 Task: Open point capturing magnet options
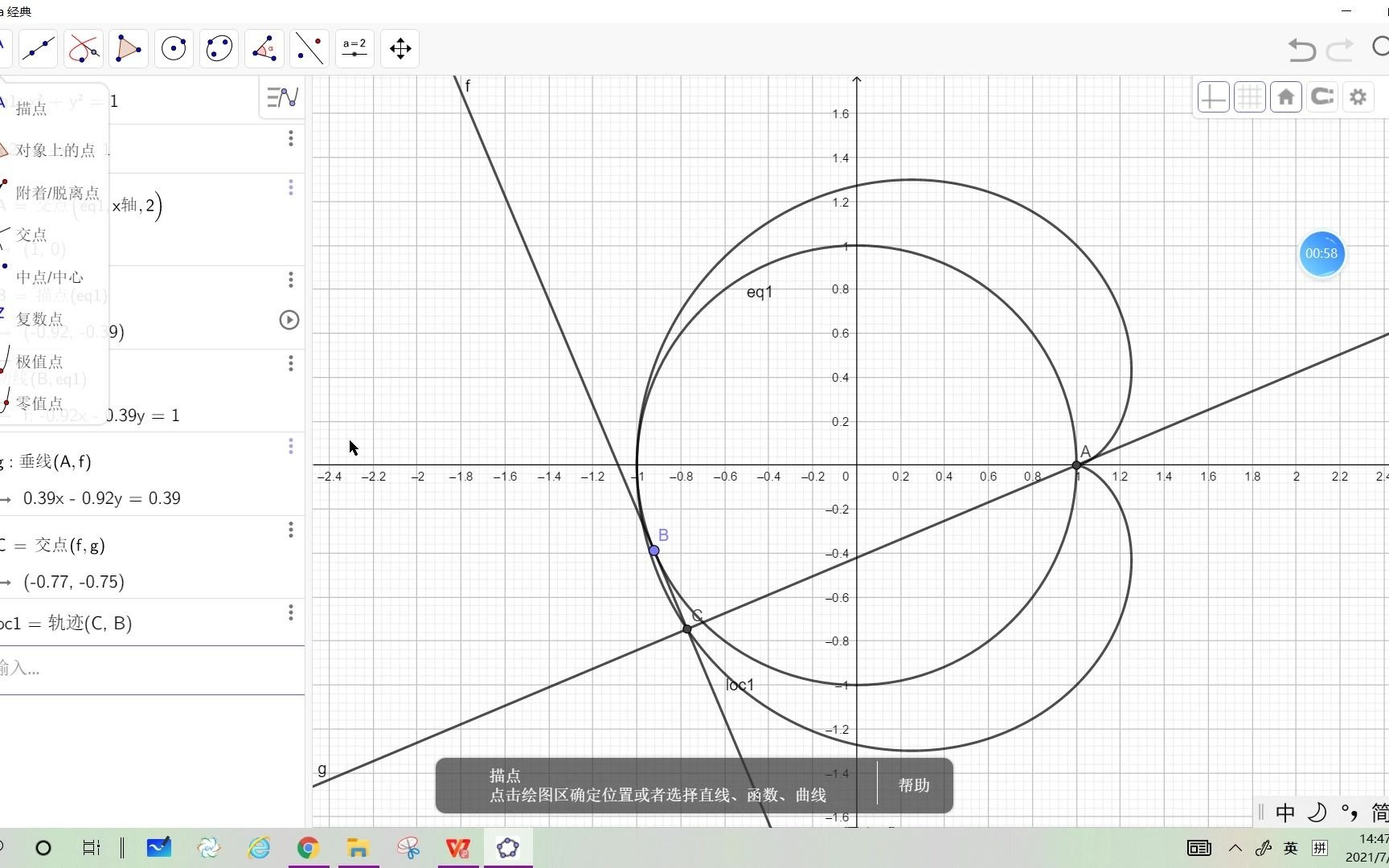1322,97
